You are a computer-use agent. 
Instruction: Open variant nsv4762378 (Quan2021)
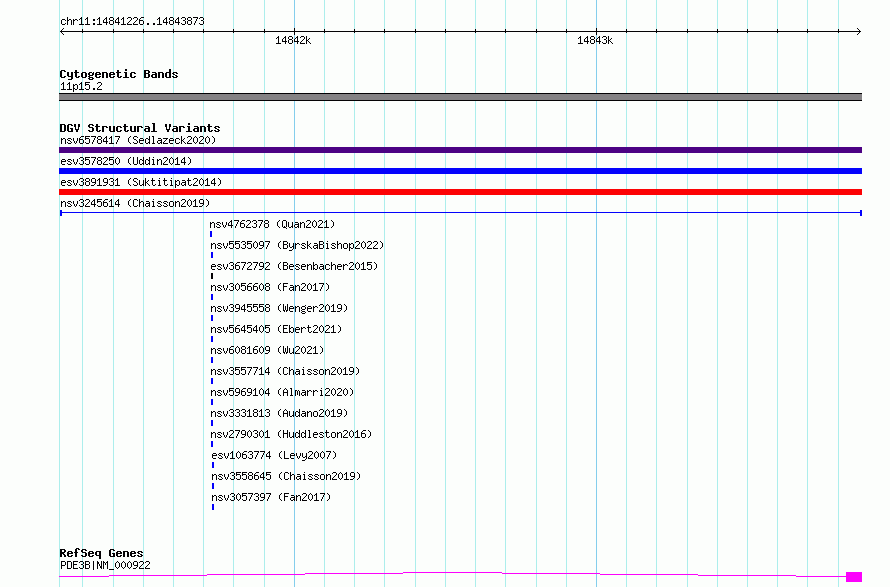[x=272, y=224]
